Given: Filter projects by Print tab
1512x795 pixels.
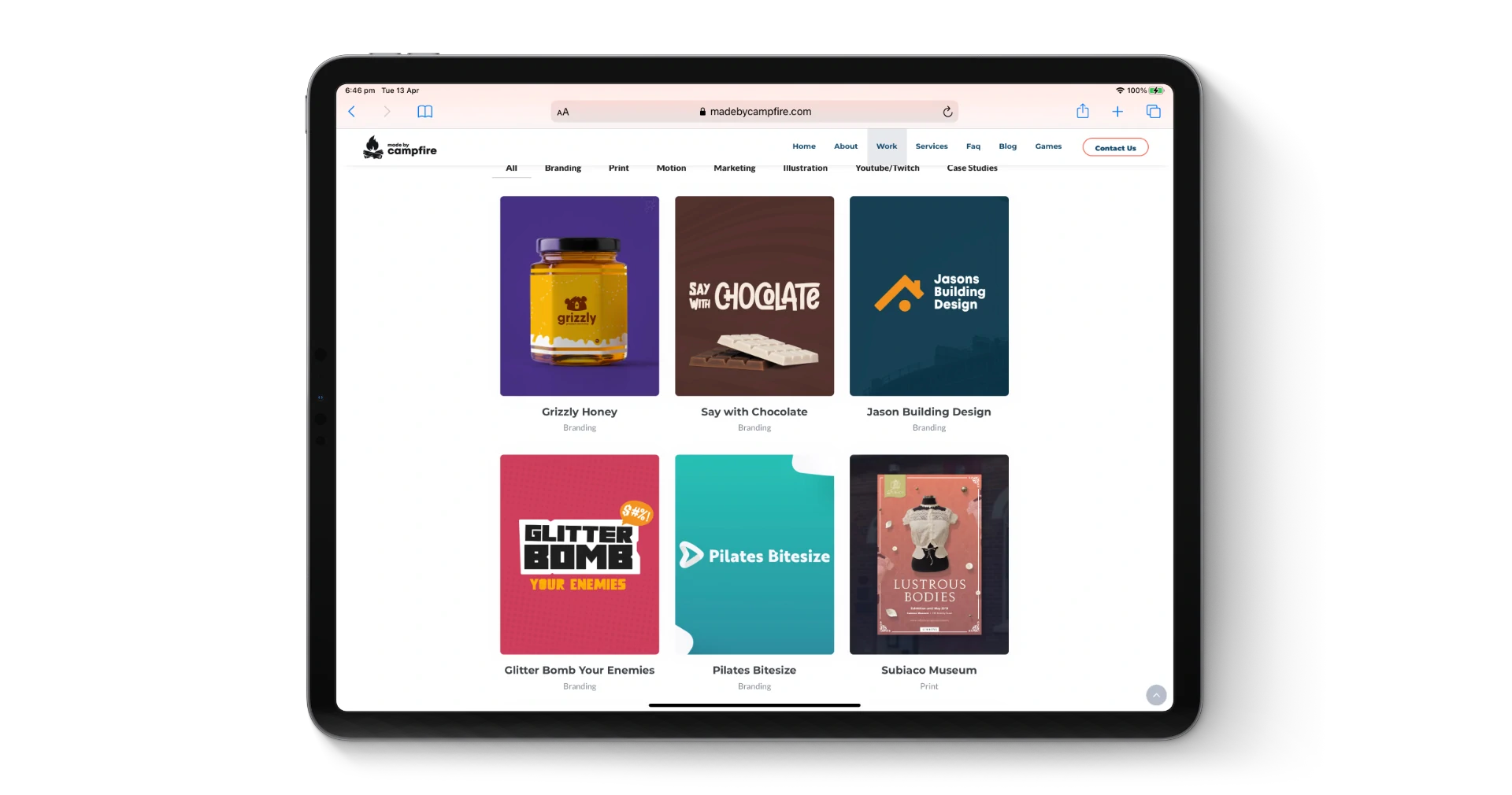Looking at the screenshot, I should pyautogui.click(x=619, y=168).
